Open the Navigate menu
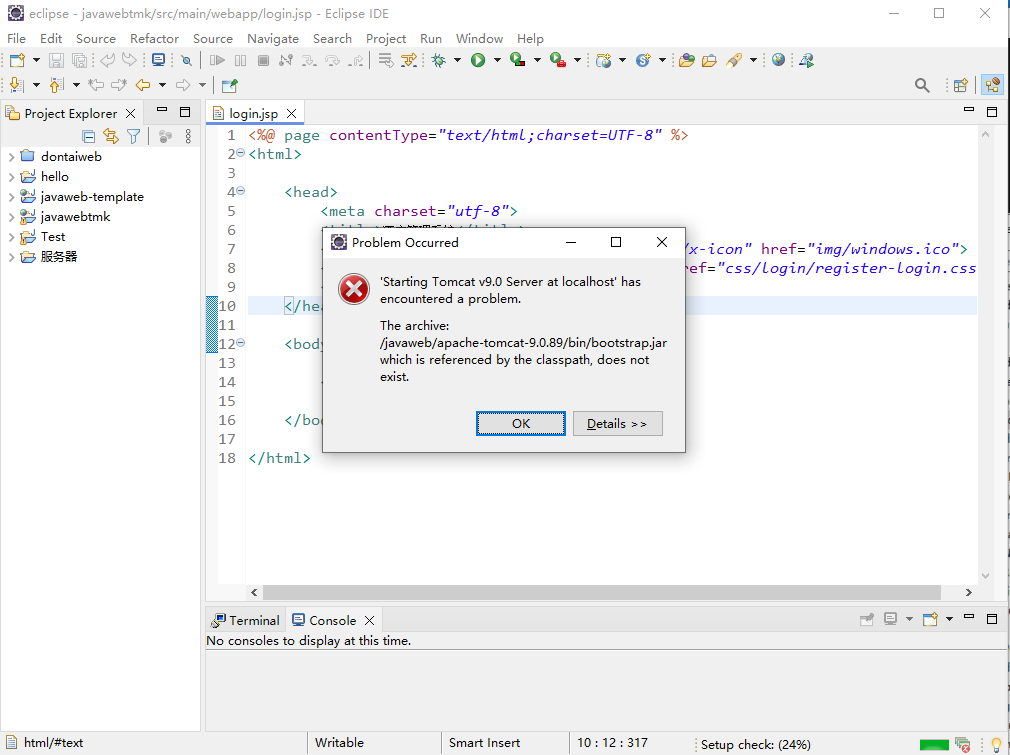The width and height of the screenshot is (1010, 755). [x=272, y=38]
